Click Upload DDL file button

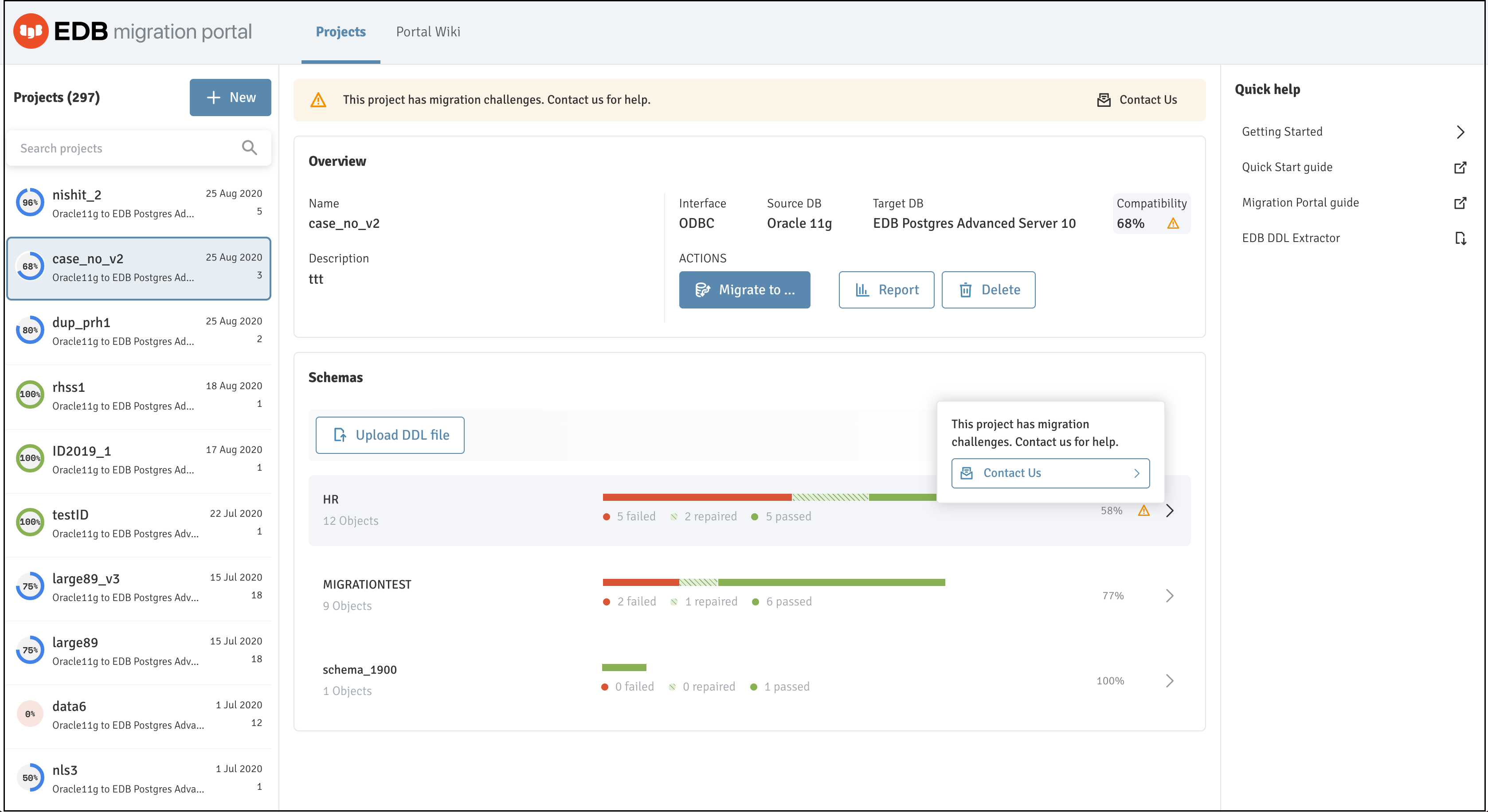click(390, 435)
